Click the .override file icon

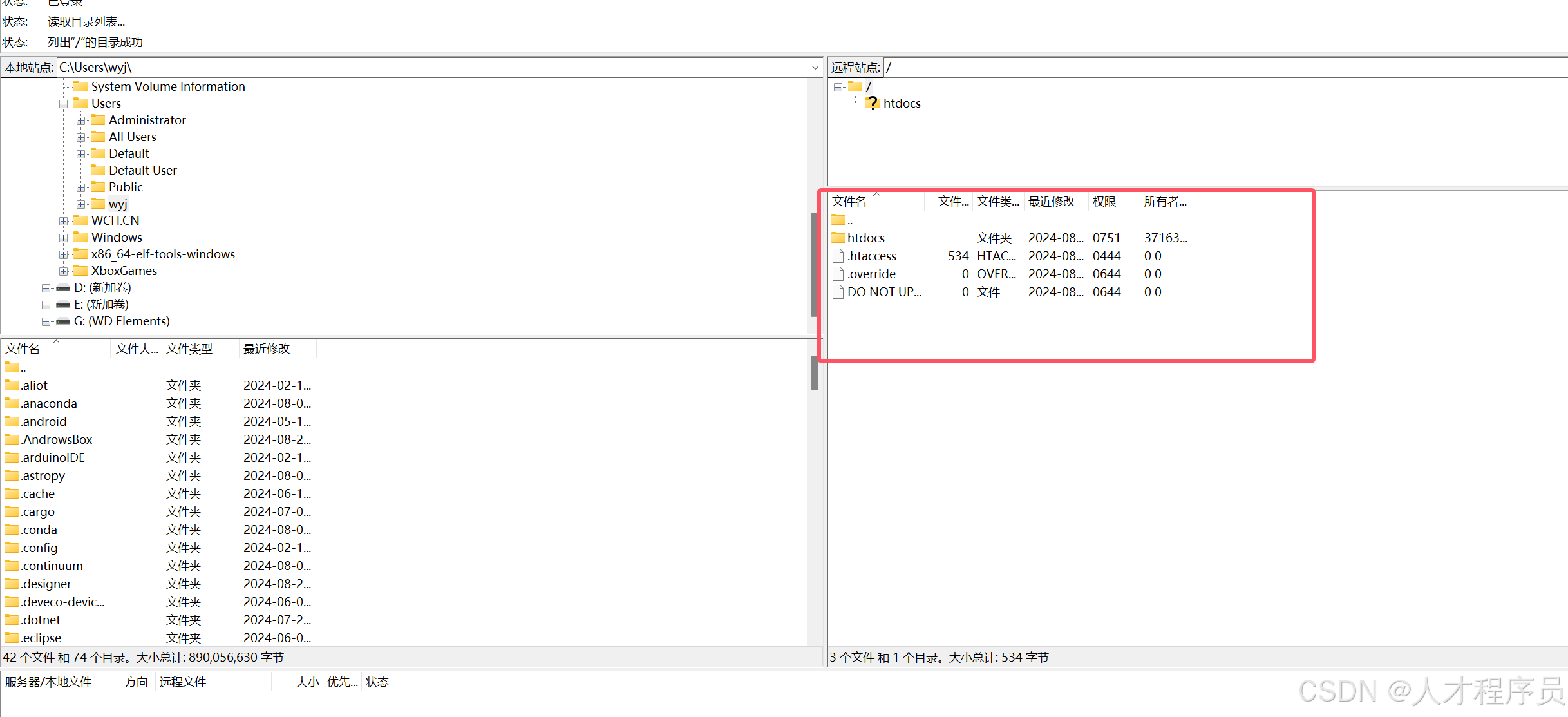(x=838, y=274)
